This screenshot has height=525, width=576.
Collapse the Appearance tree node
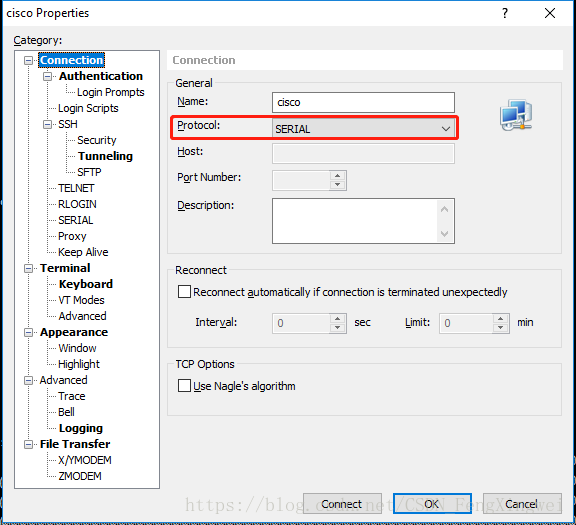click(28, 332)
